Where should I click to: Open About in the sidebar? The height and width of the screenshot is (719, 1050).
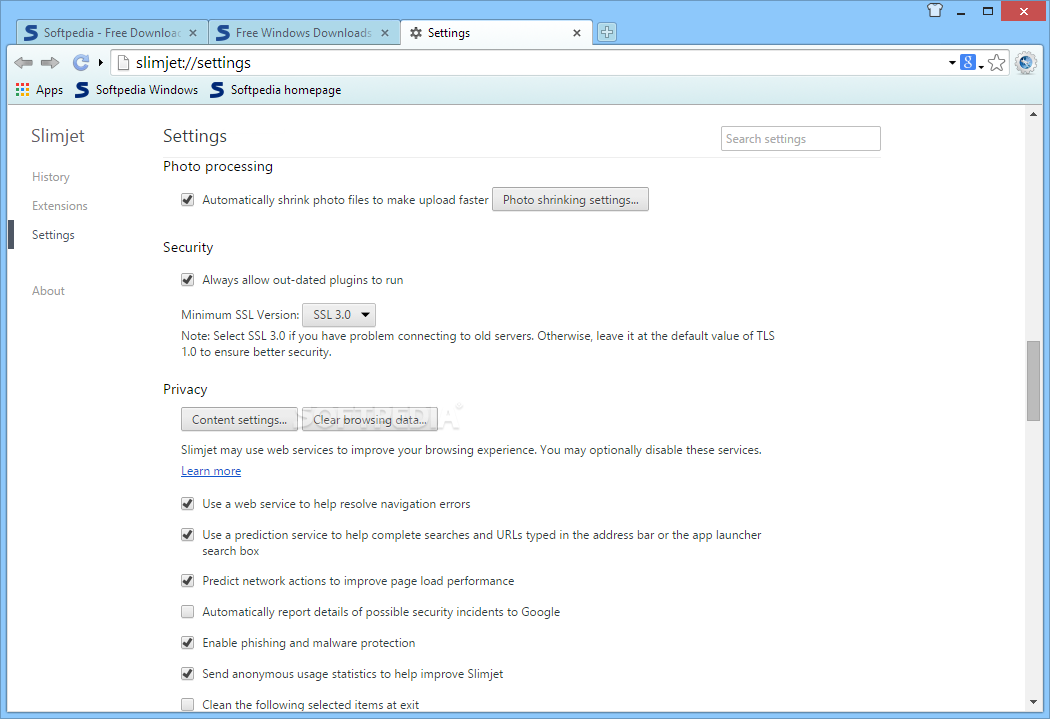48,291
